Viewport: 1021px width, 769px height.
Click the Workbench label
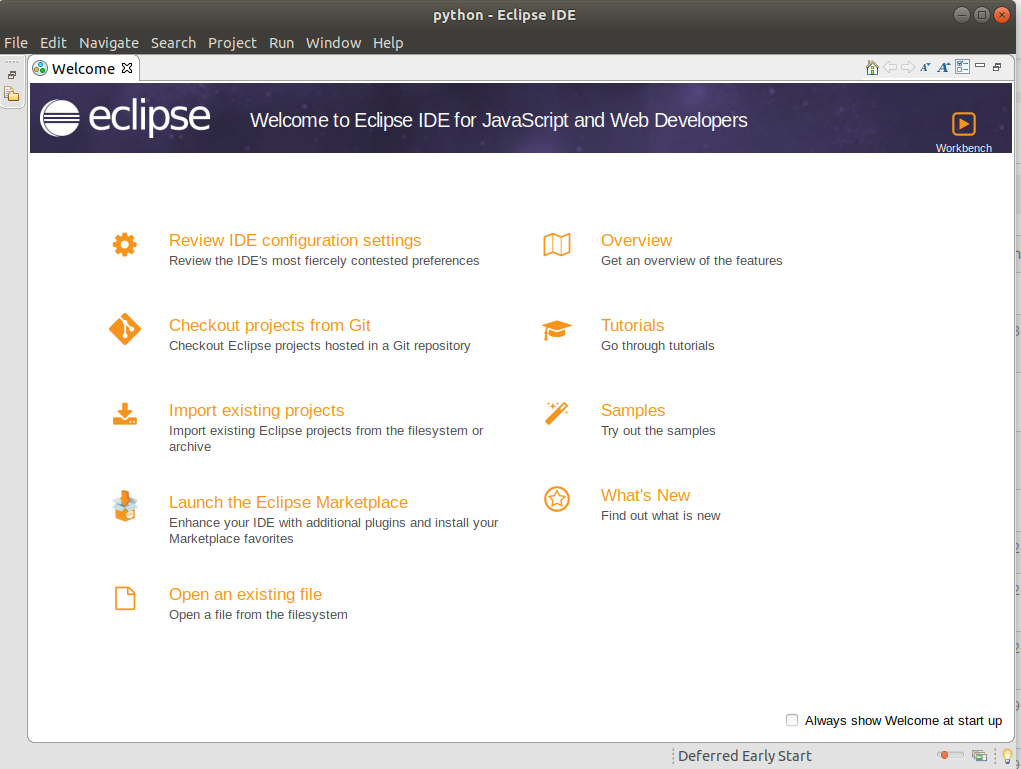[x=964, y=148]
